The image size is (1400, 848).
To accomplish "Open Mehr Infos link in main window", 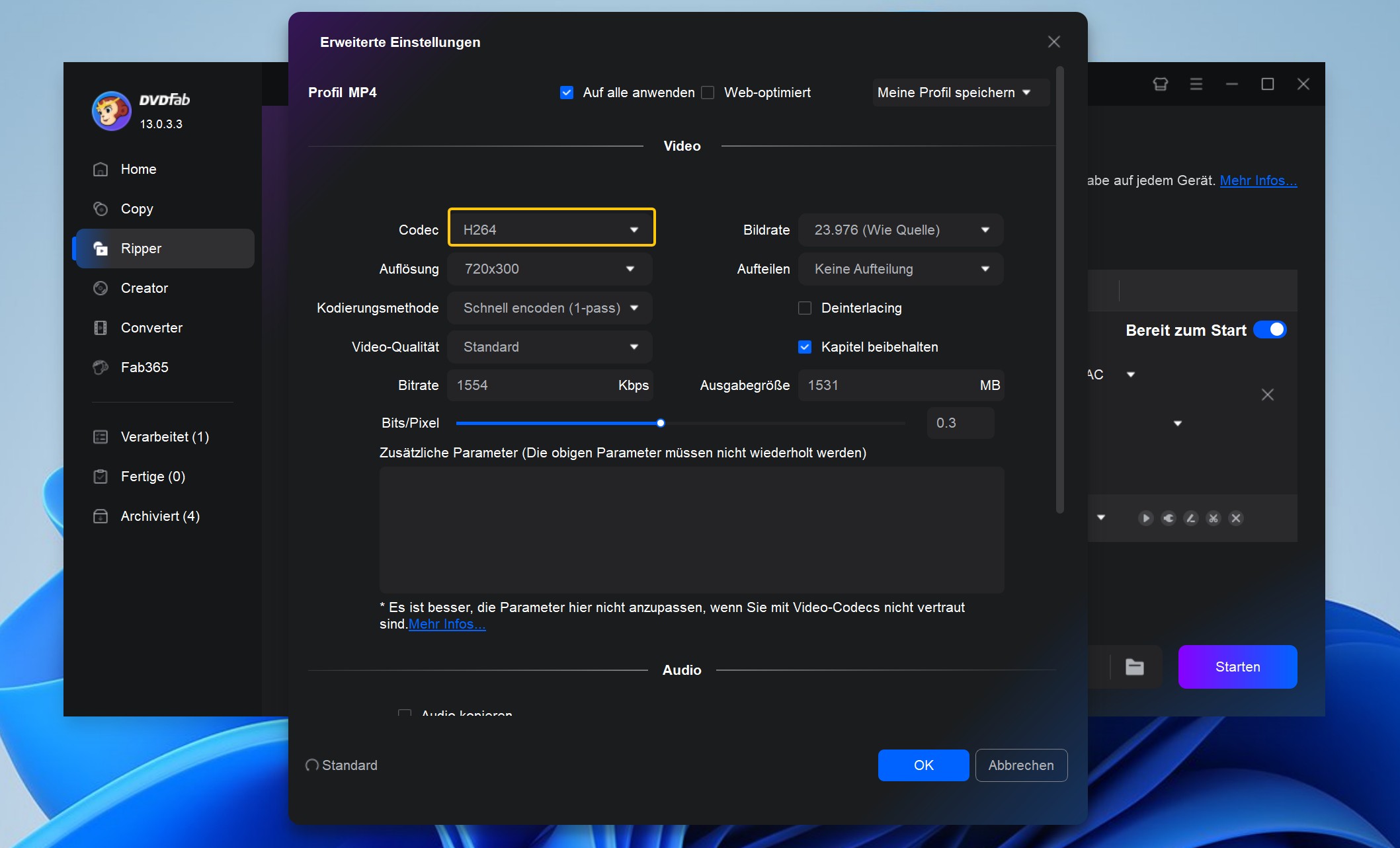I will 1258,180.
